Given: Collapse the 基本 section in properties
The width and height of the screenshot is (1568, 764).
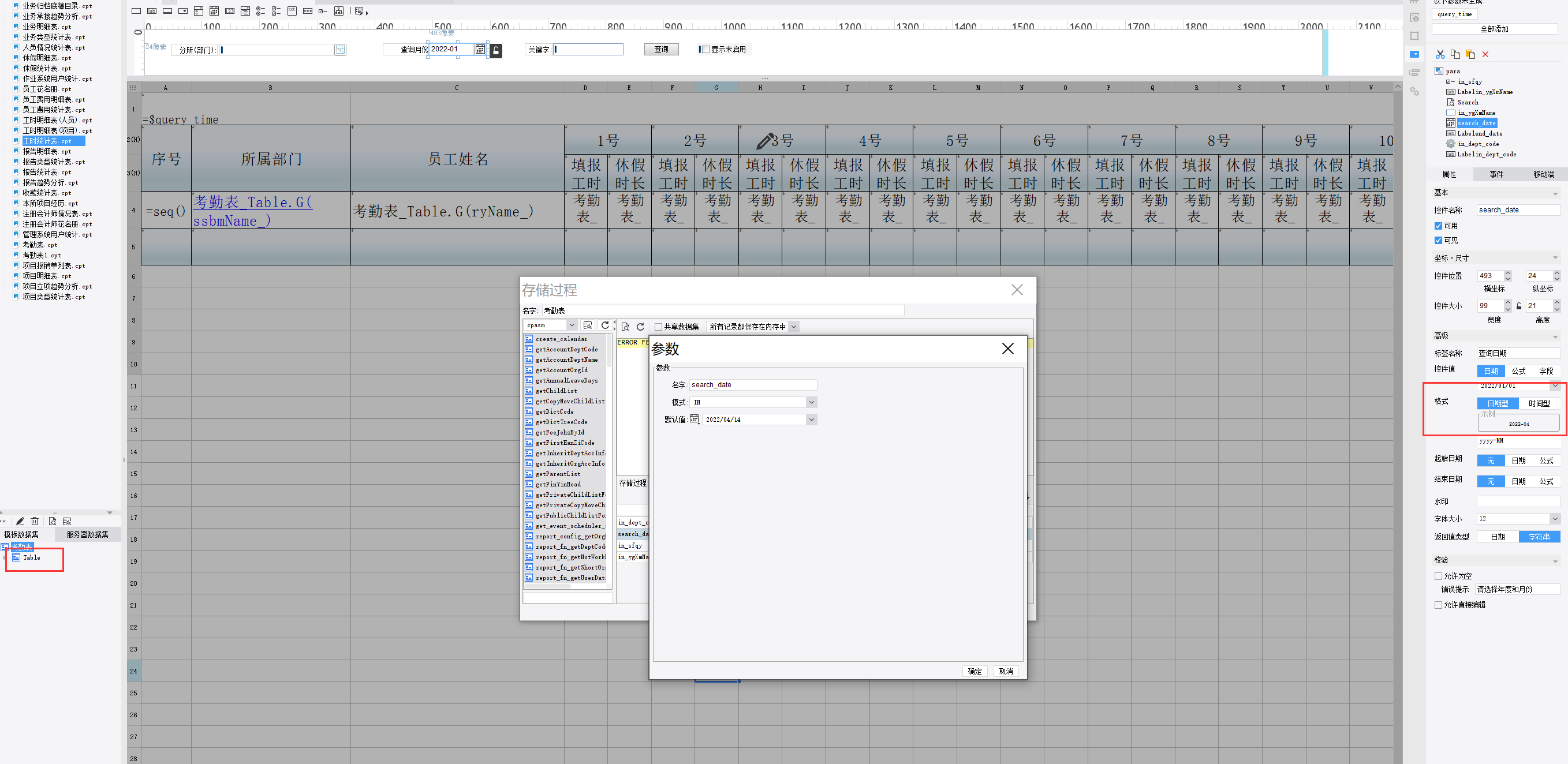Looking at the screenshot, I should click(1555, 193).
